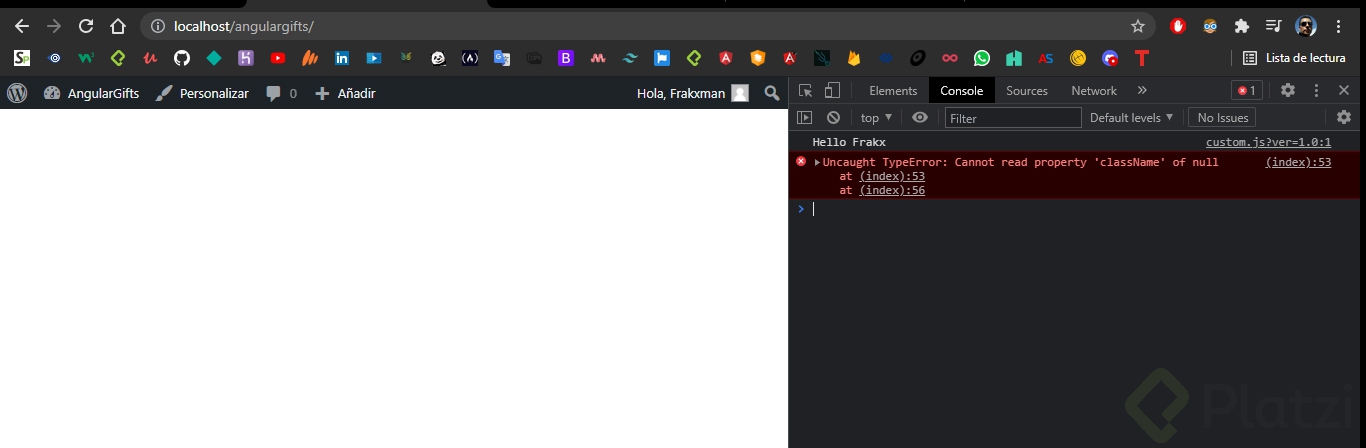This screenshot has width=1366, height=448.
Task: Open the Firebase bookmark icon
Action: tap(854, 58)
